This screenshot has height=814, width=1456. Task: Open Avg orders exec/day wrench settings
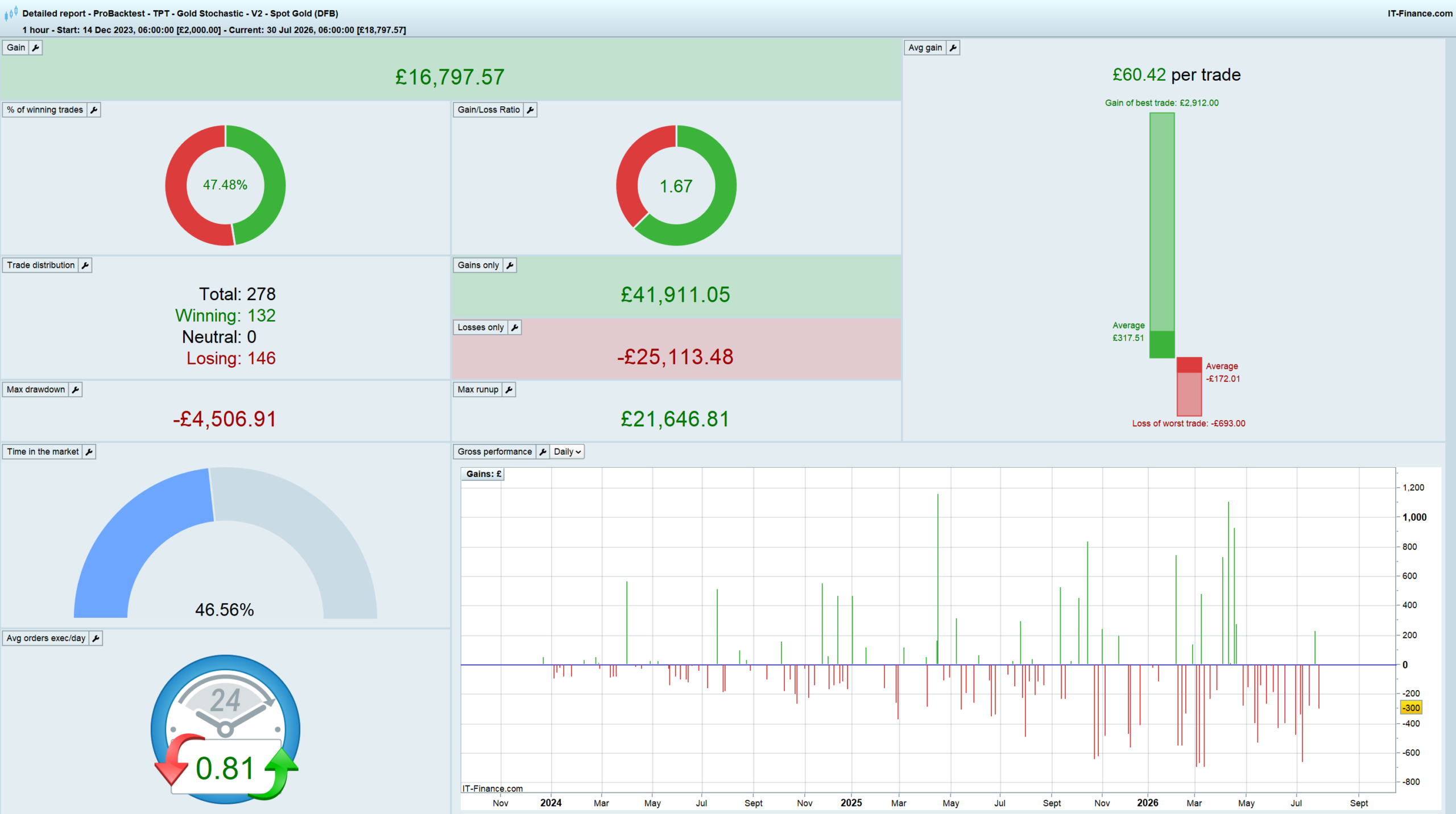pos(96,638)
